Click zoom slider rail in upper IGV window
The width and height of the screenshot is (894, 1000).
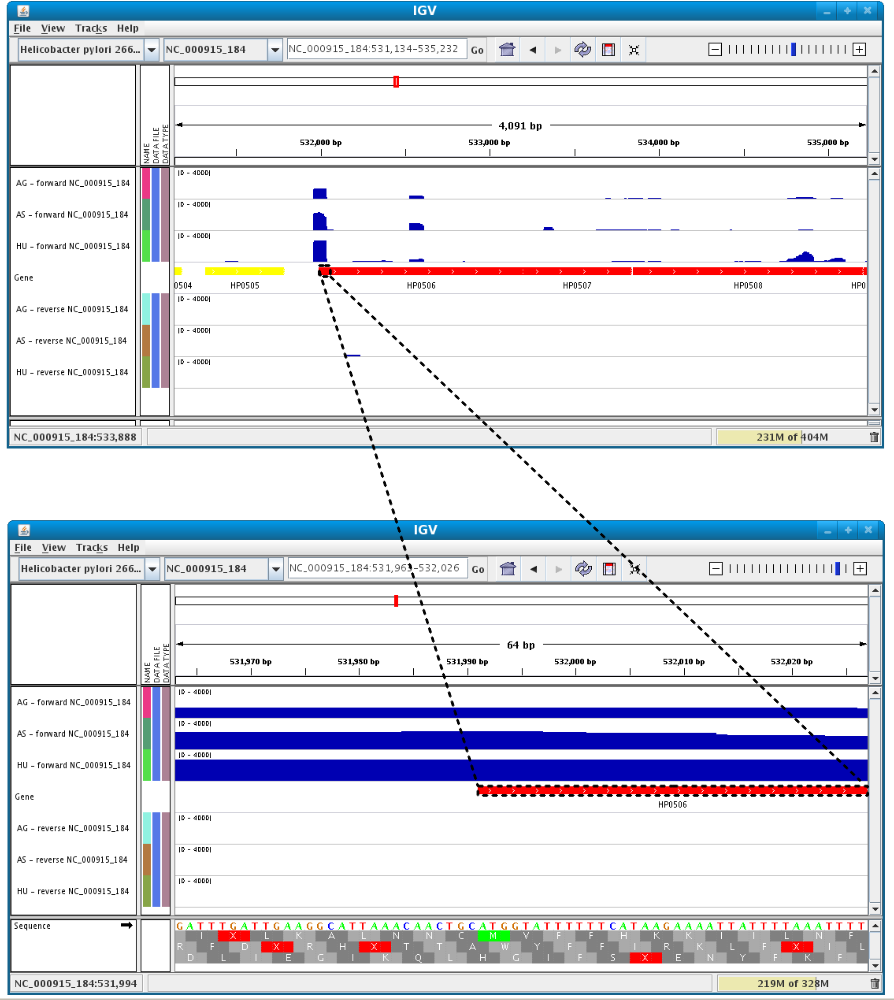[788, 50]
